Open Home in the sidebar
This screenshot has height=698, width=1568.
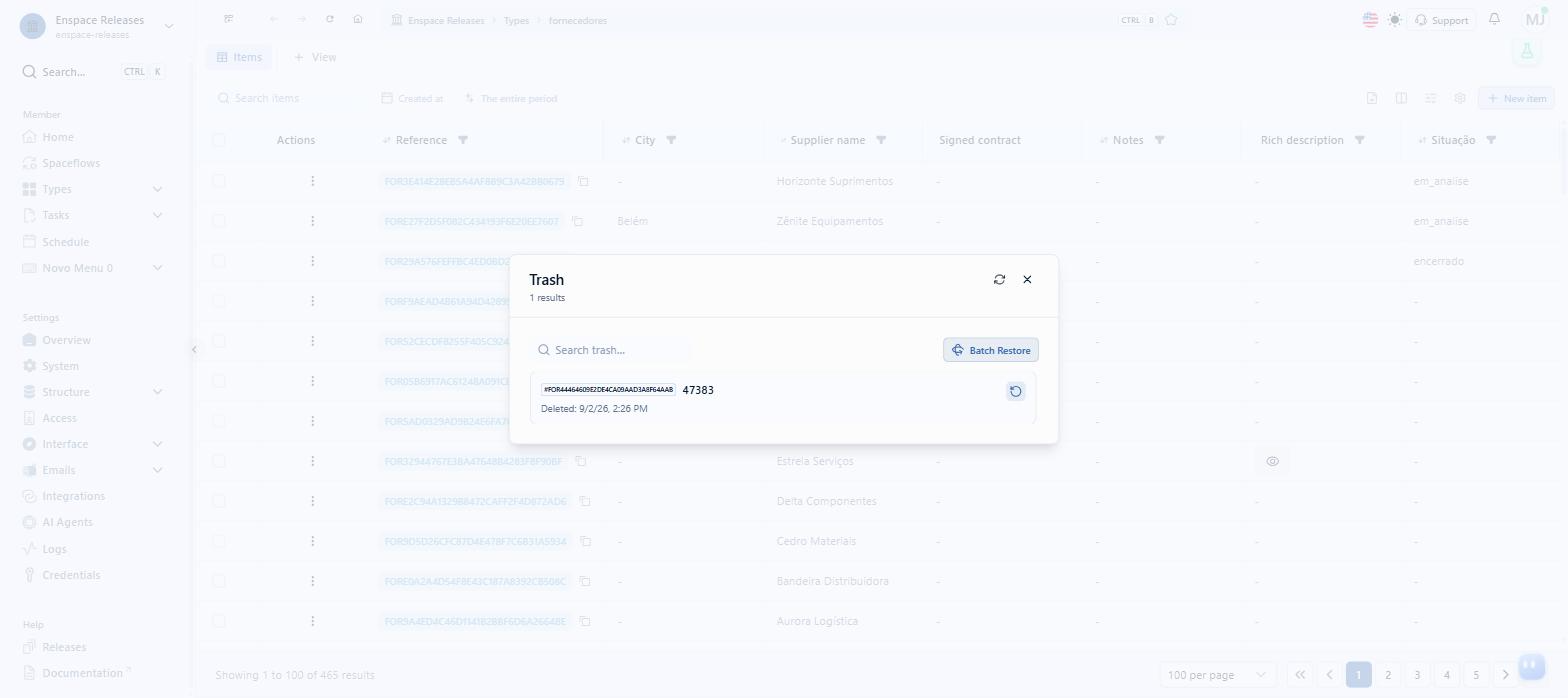58,137
